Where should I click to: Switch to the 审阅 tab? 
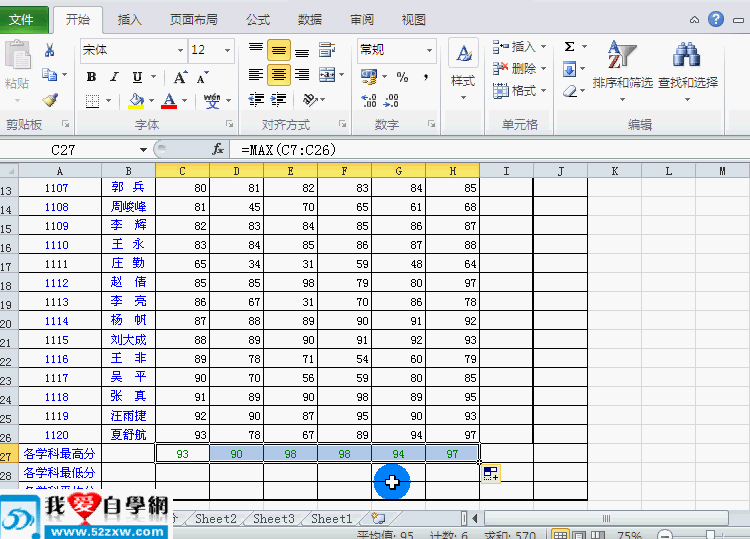pos(362,20)
